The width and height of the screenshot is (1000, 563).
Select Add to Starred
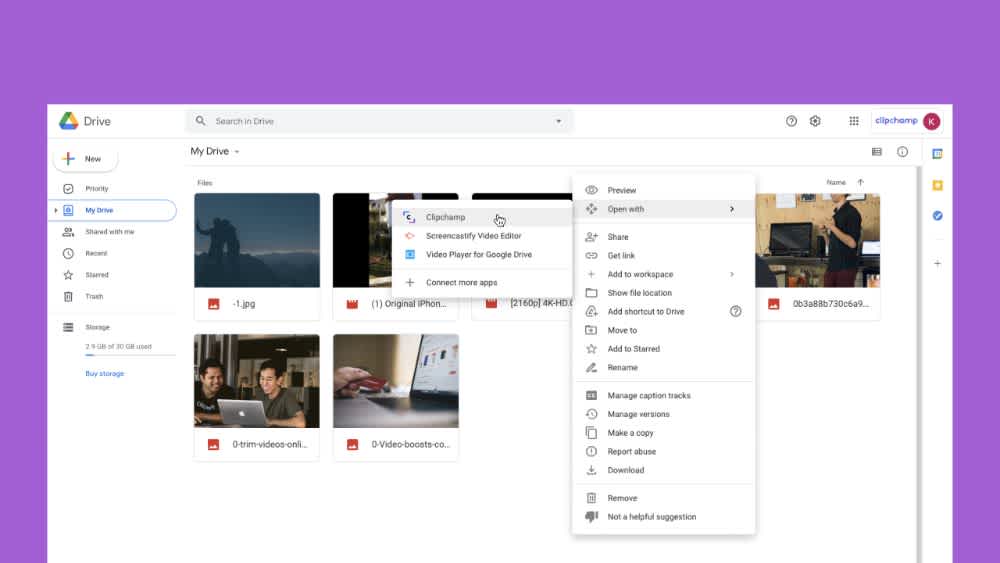(663, 349)
